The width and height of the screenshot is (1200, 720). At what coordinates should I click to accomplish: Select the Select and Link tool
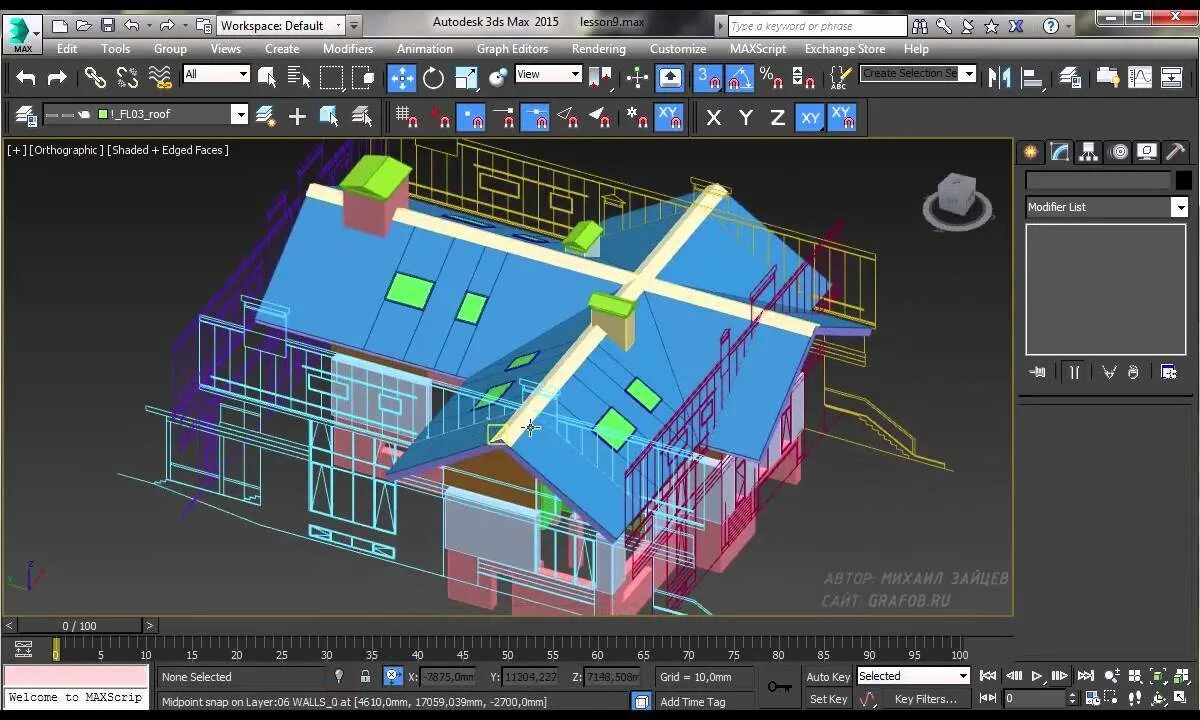95,77
